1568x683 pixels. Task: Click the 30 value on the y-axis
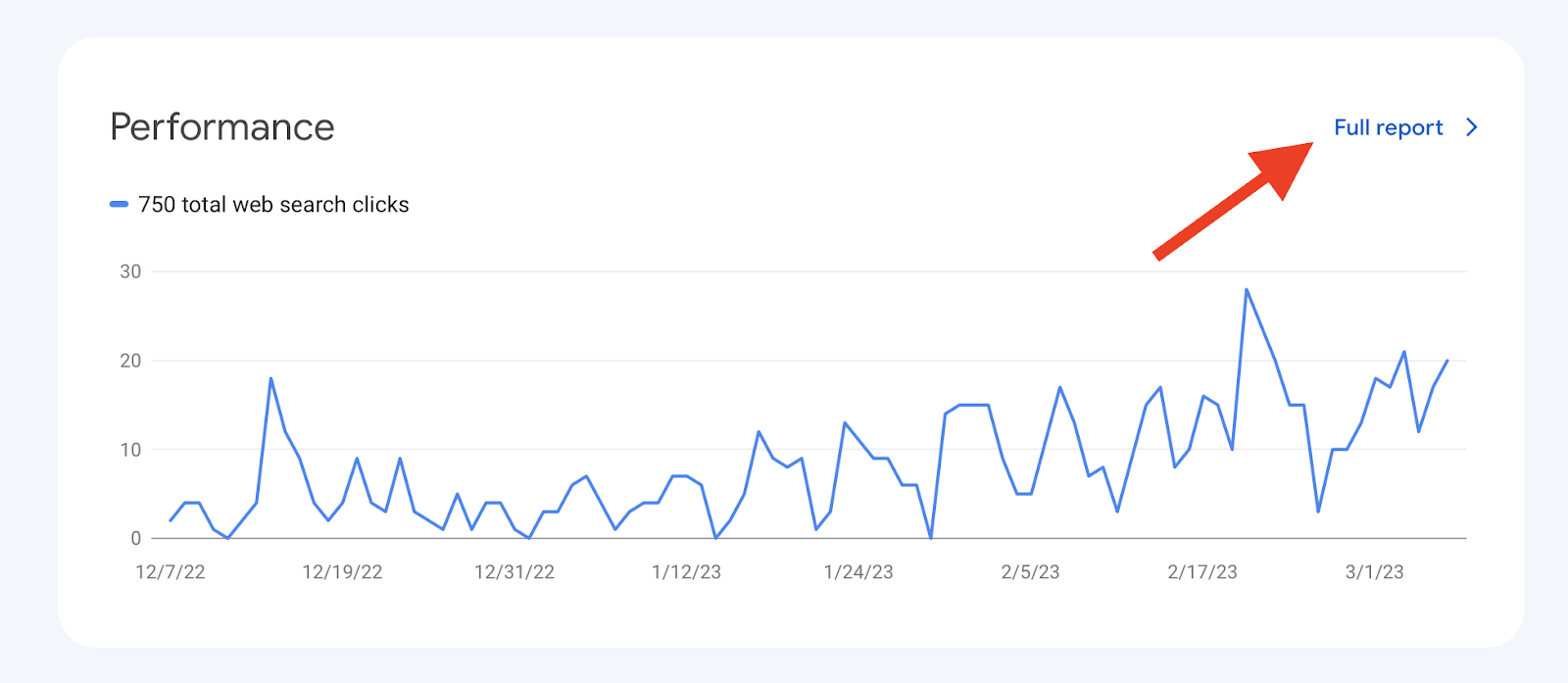[130, 271]
